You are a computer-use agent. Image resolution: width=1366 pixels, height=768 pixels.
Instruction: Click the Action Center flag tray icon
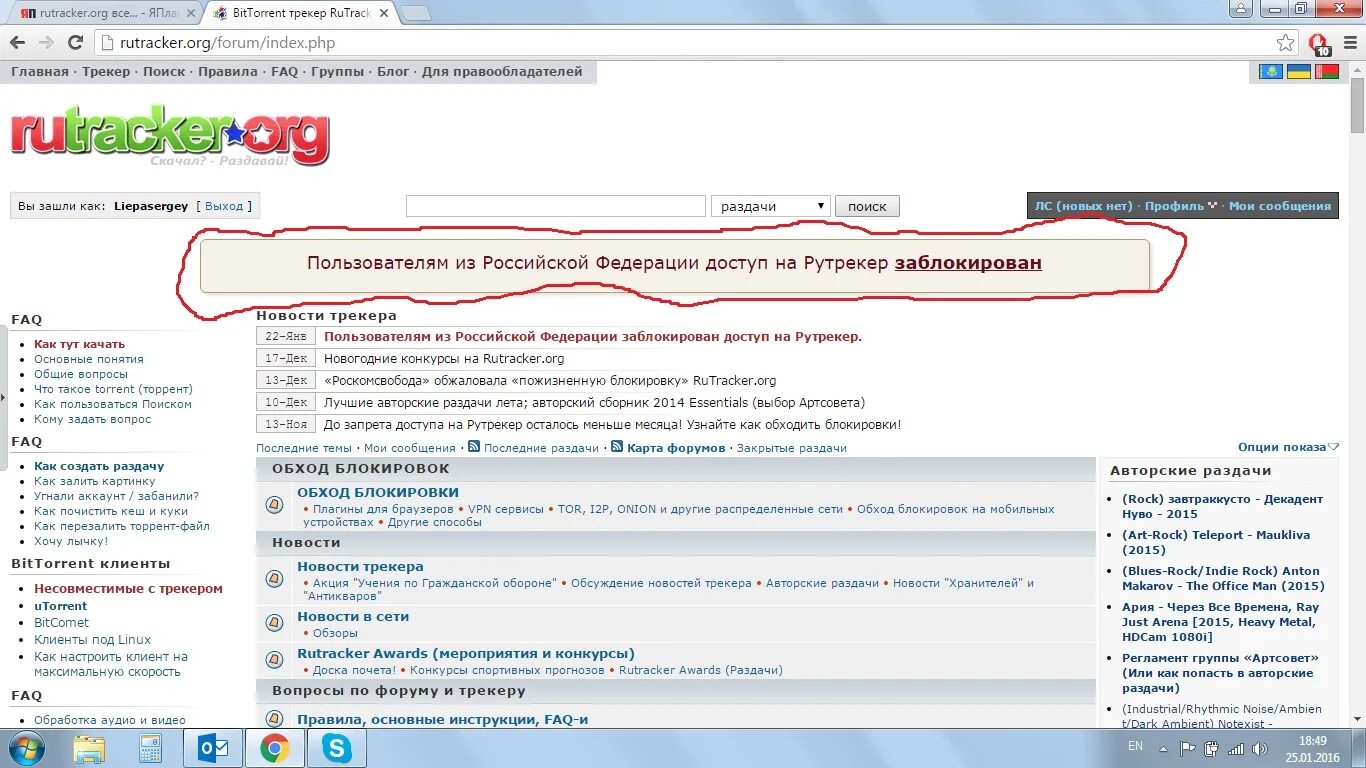tap(1188, 748)
